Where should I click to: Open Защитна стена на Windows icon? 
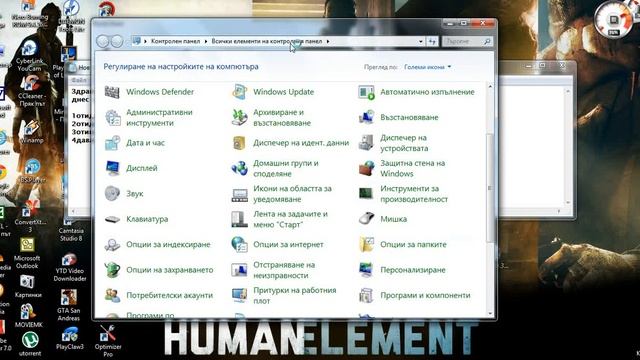[367, 168]
